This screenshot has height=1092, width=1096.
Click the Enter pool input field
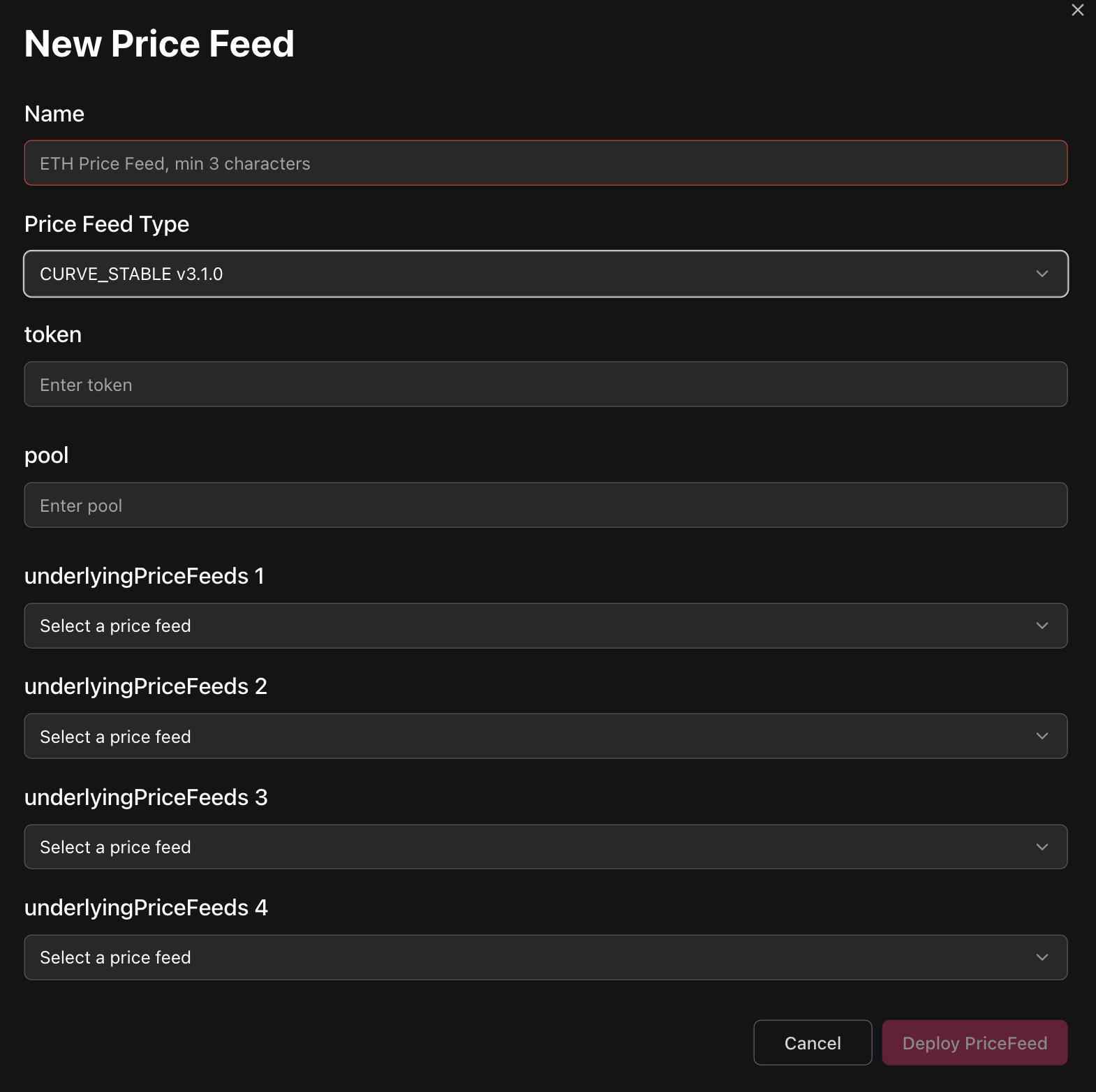(x=545, y=506)
